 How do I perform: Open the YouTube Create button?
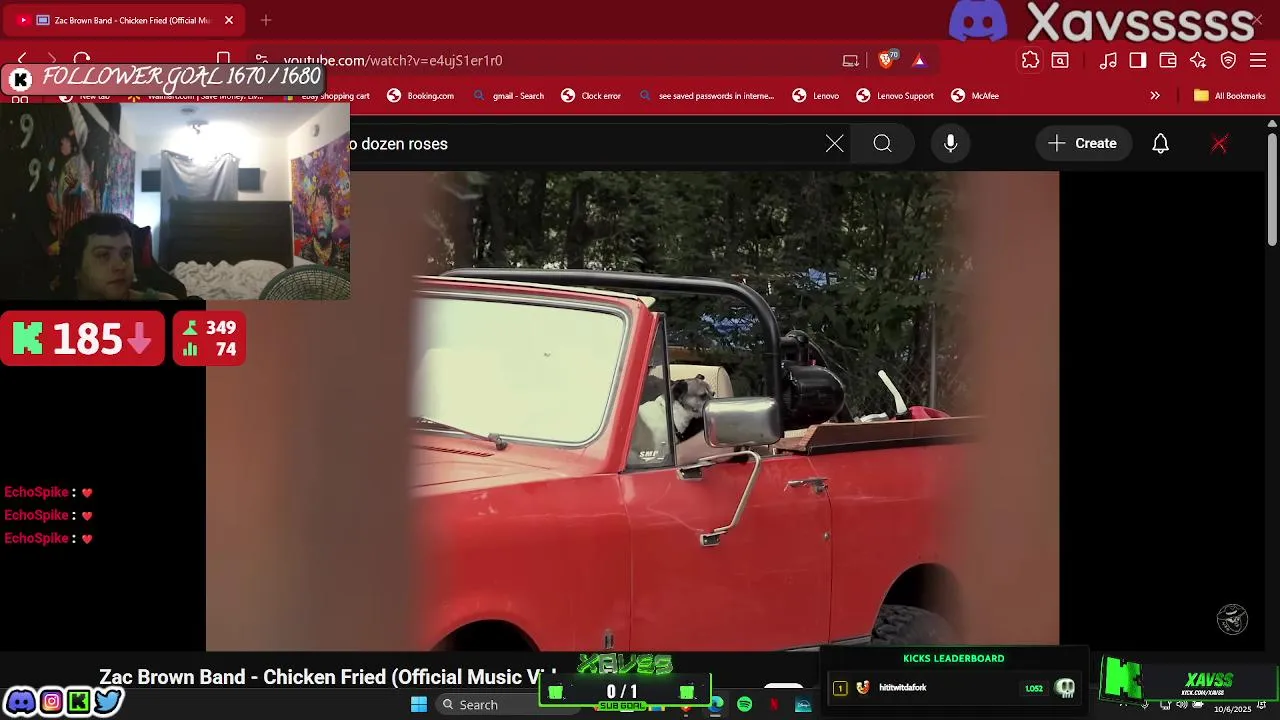pos(1082,144)
